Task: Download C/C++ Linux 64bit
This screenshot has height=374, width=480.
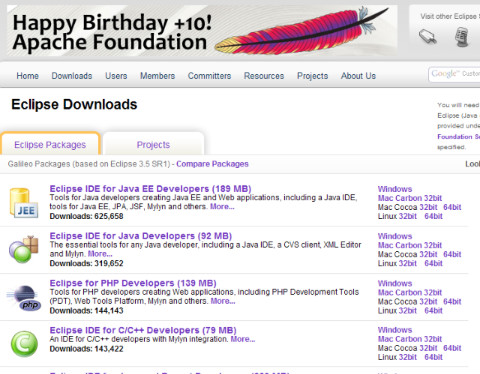Action: point(433,357)
